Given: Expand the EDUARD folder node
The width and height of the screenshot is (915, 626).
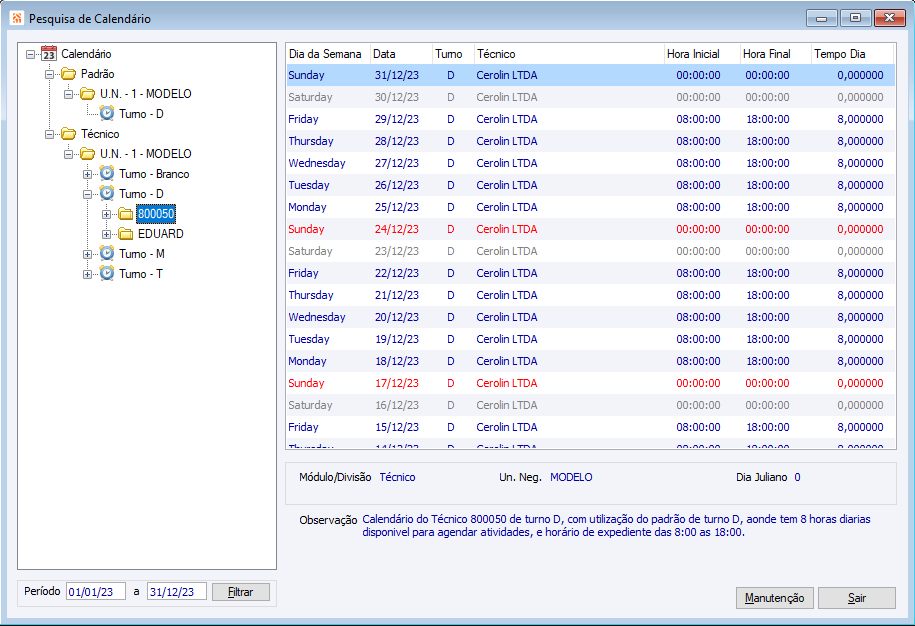Looking at the screenshot, I should click(x=106, y=234).
